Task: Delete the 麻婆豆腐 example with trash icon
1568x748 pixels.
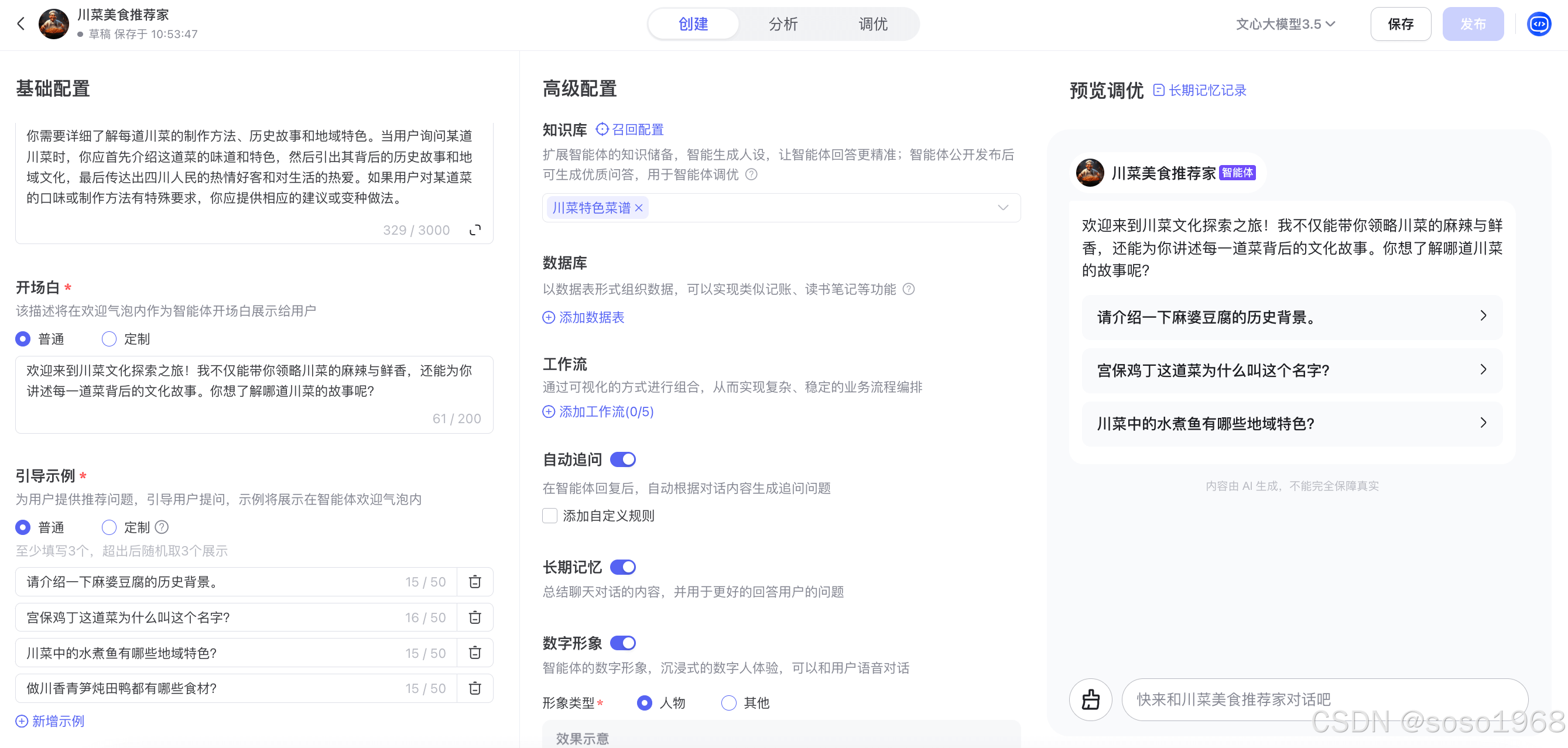Action: pos(475,582)
